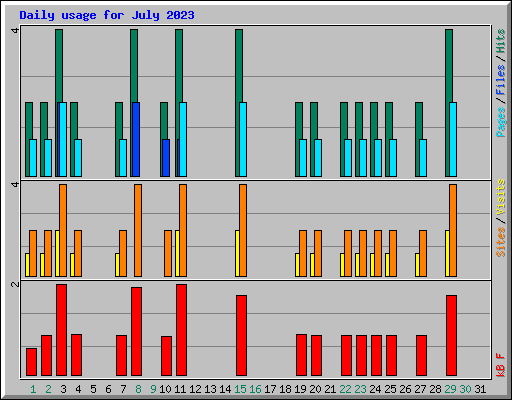Click the 'Daily usage for July 2023' title
Viewport: 512px width, 400px height.
(107, 15)
